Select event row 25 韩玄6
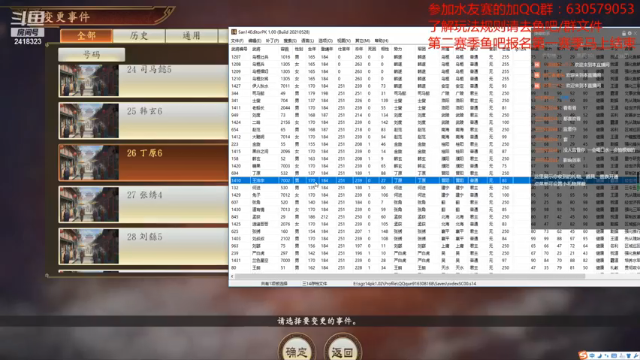This screenshot has height=360, width=640. 143,121
